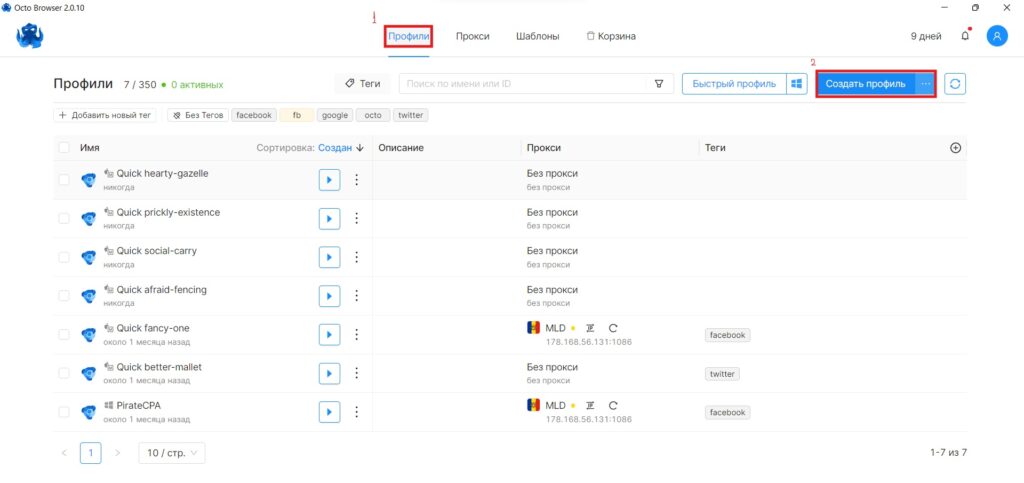
Task: Open three-dot menu for PirateCPA profile
Action: 357,412
